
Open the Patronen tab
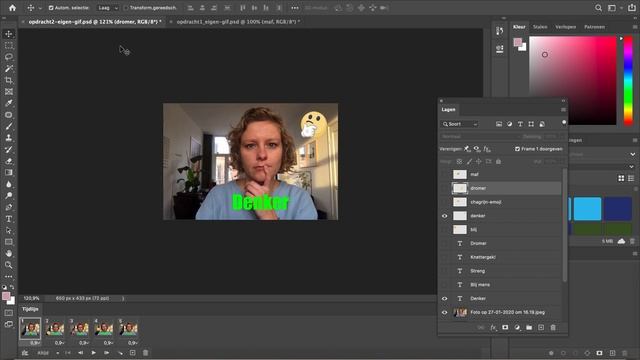pos(594,27)
